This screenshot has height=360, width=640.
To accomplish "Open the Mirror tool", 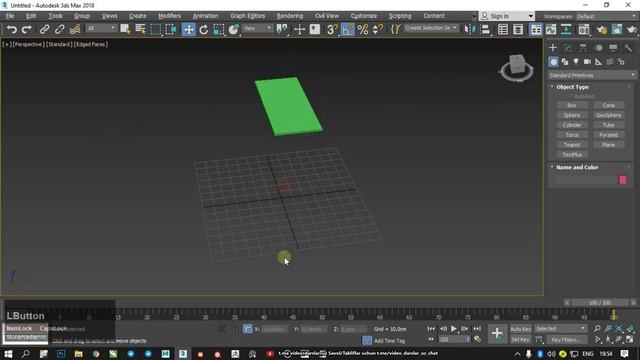I will coord(470,29).
